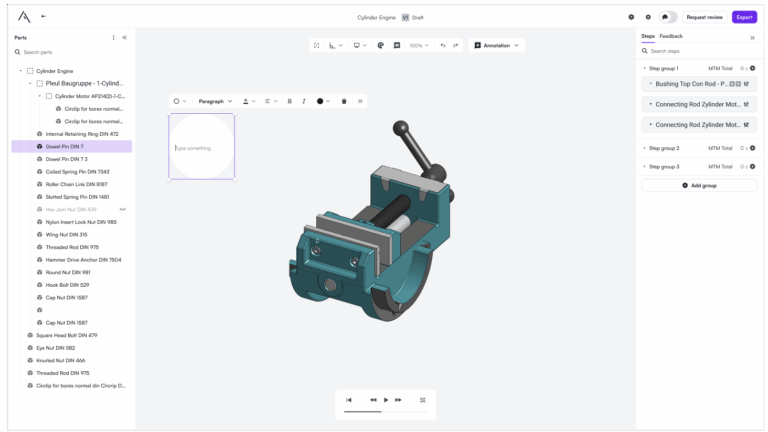Click the color palette icon in toolbar
Viewport: 768px width, 432px height.
tap(381, 46)
